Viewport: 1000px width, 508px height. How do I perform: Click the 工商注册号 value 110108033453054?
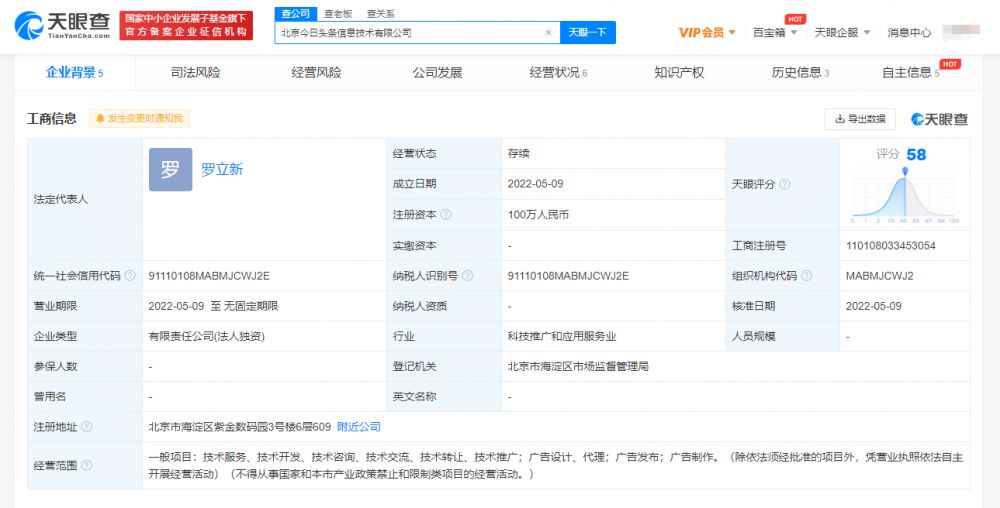click(891, 245)
